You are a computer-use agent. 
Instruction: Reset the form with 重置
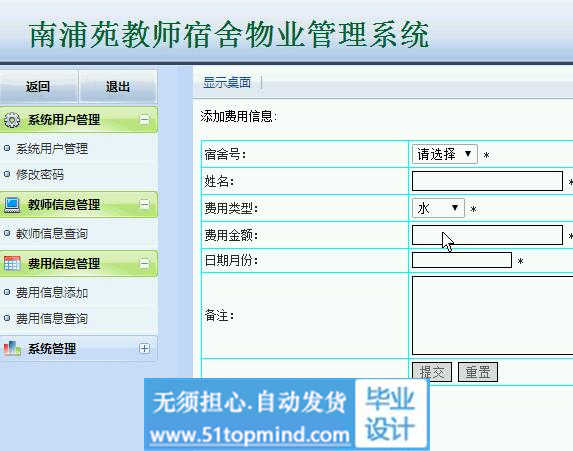click(x=478, y=372)
